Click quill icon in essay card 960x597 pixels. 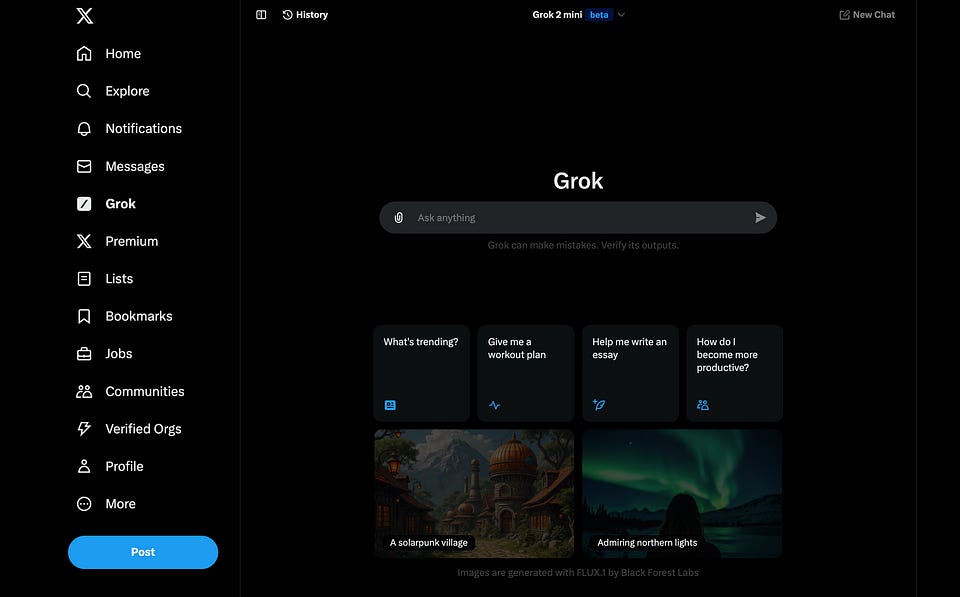click(599, 405)
